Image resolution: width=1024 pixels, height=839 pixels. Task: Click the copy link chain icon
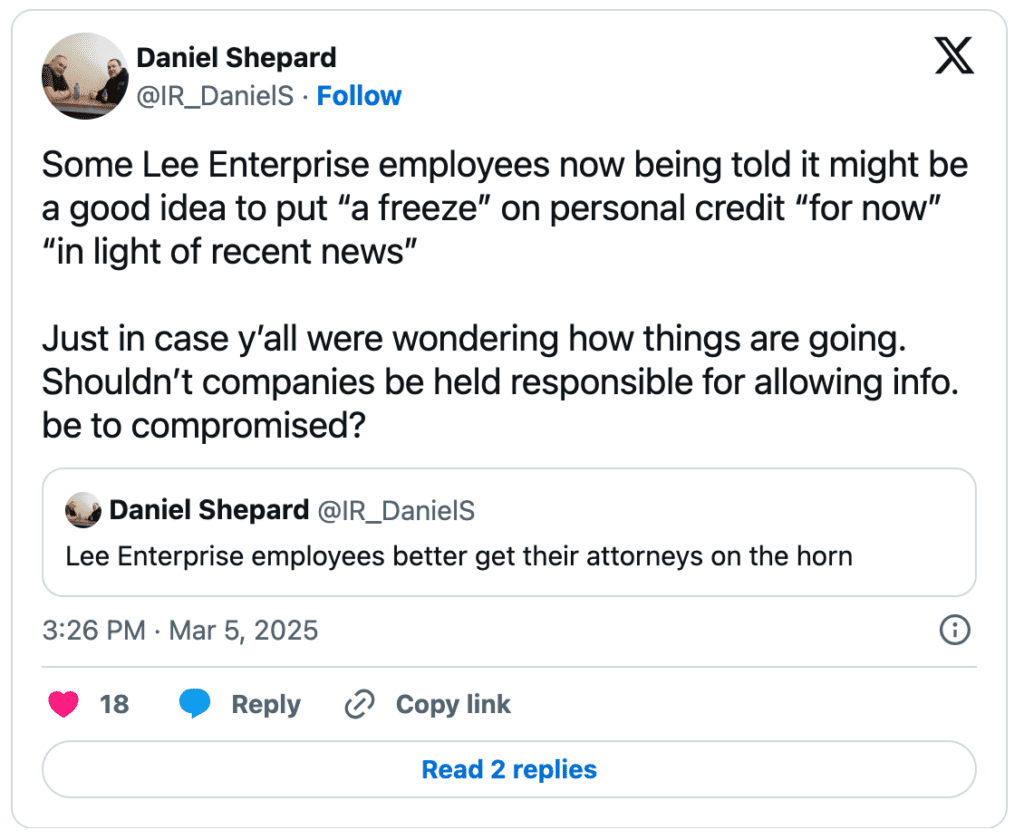[x=359, y=704]
